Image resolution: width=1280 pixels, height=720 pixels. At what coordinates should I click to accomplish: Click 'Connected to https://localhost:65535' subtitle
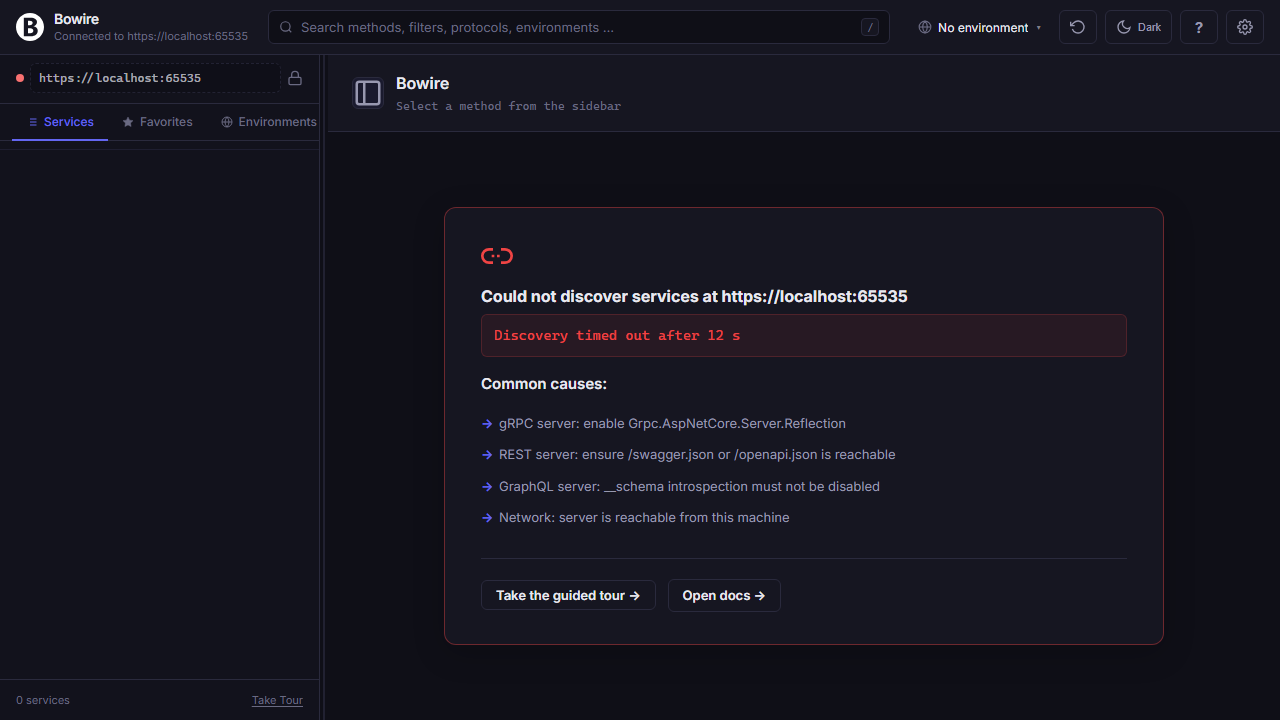[x=151, y=36]
